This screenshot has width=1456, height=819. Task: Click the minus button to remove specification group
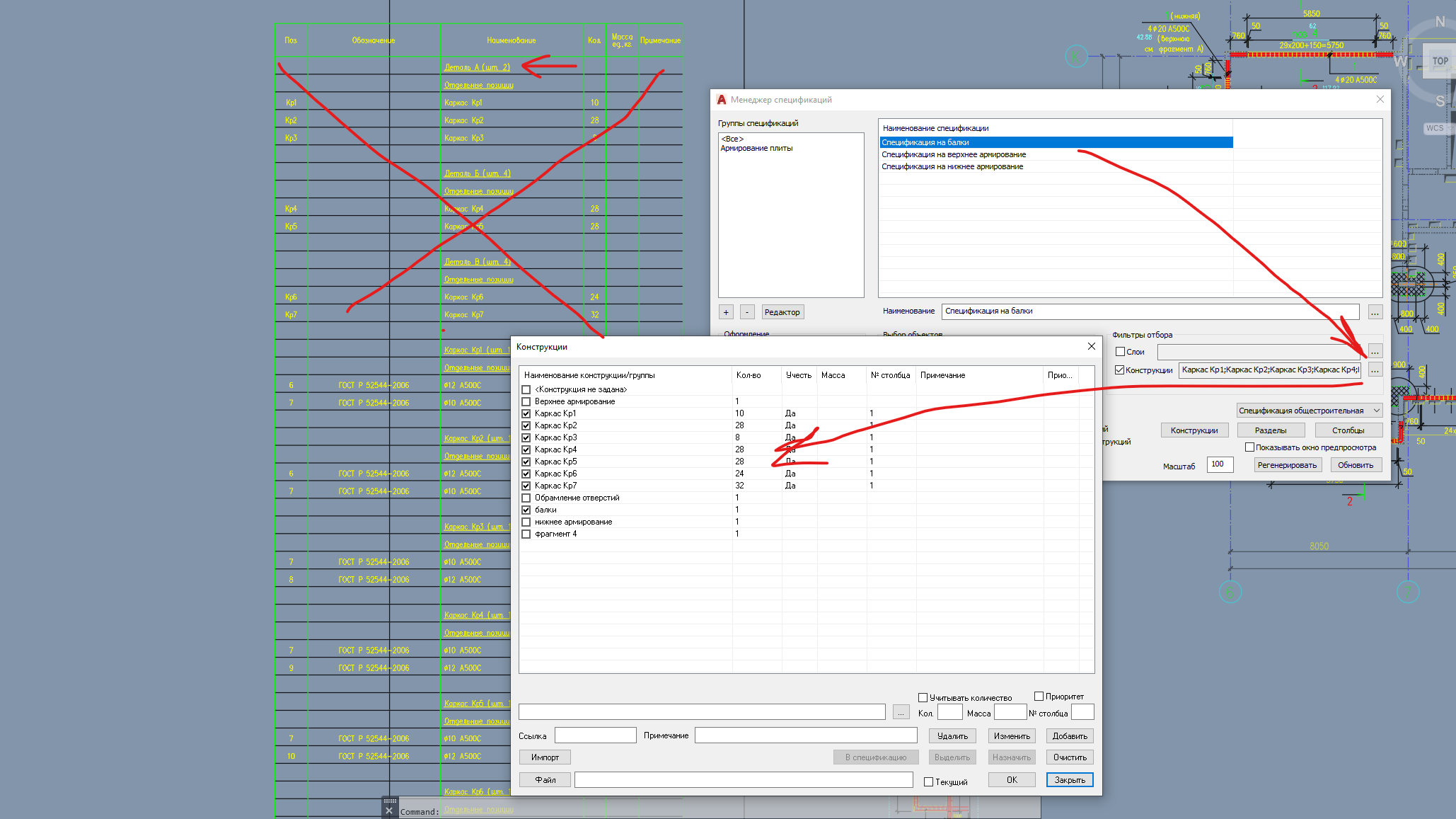pos(747,312)
